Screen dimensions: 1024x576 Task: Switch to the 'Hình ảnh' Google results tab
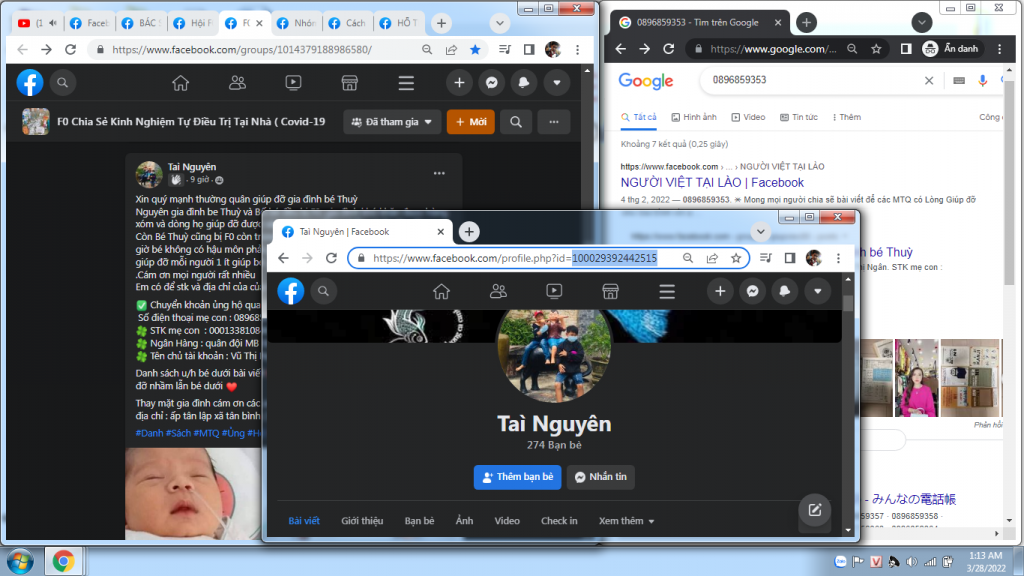click(694, 117)
